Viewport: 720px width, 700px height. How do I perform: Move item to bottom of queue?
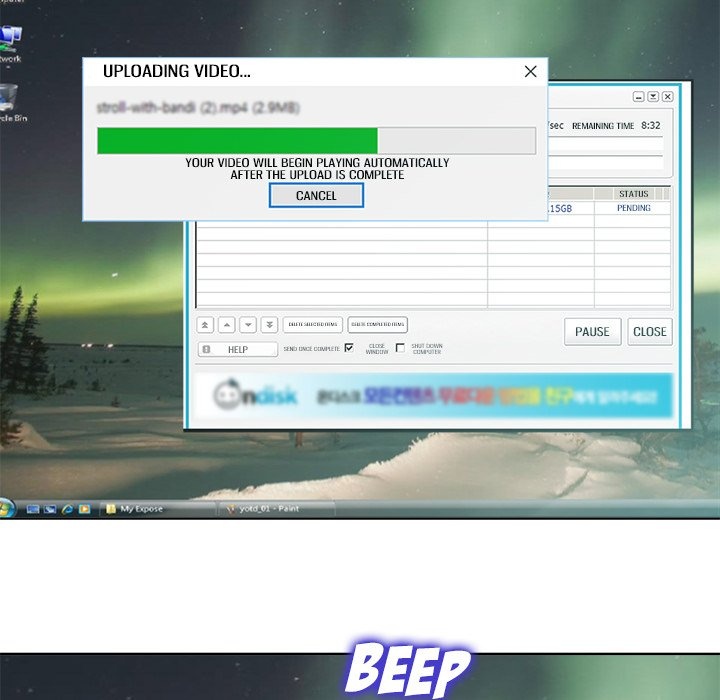pyautogui.click(x=269, y=325)
